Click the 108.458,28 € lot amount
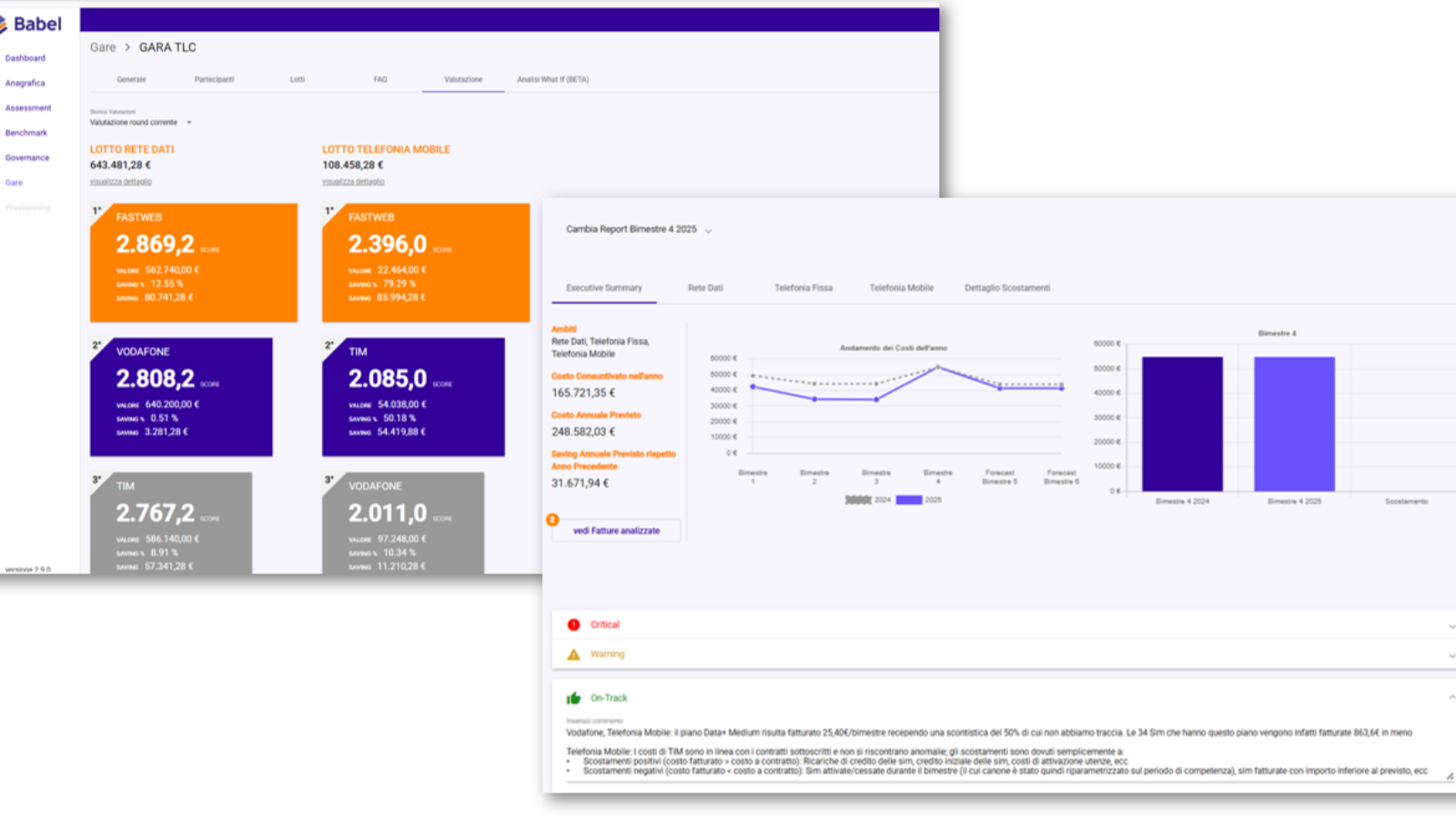The image size is (1456, 819). click(353, 166)
